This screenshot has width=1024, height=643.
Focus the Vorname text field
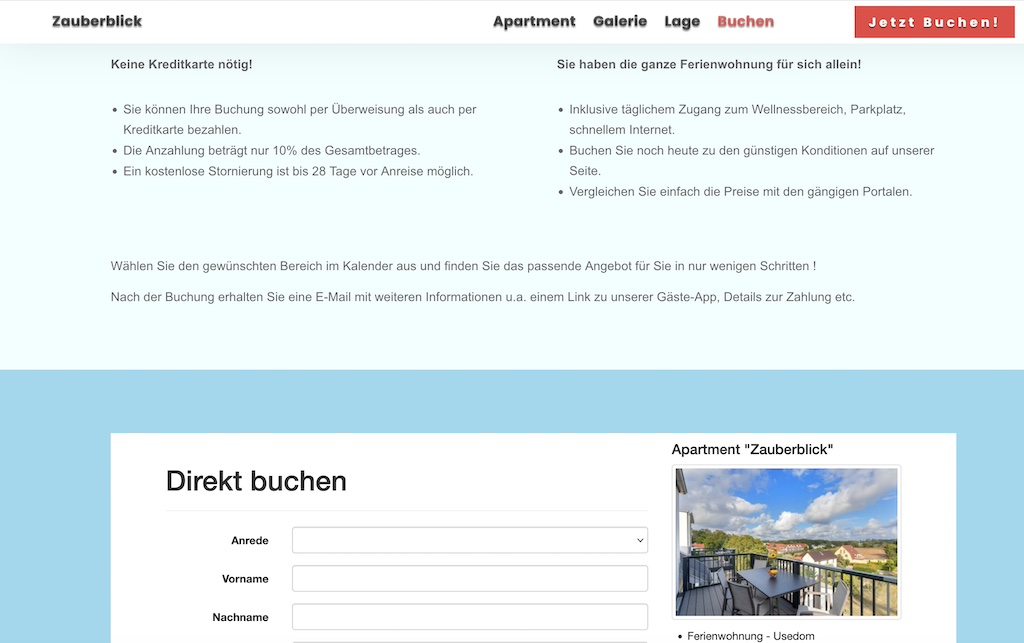click(469, 579)
